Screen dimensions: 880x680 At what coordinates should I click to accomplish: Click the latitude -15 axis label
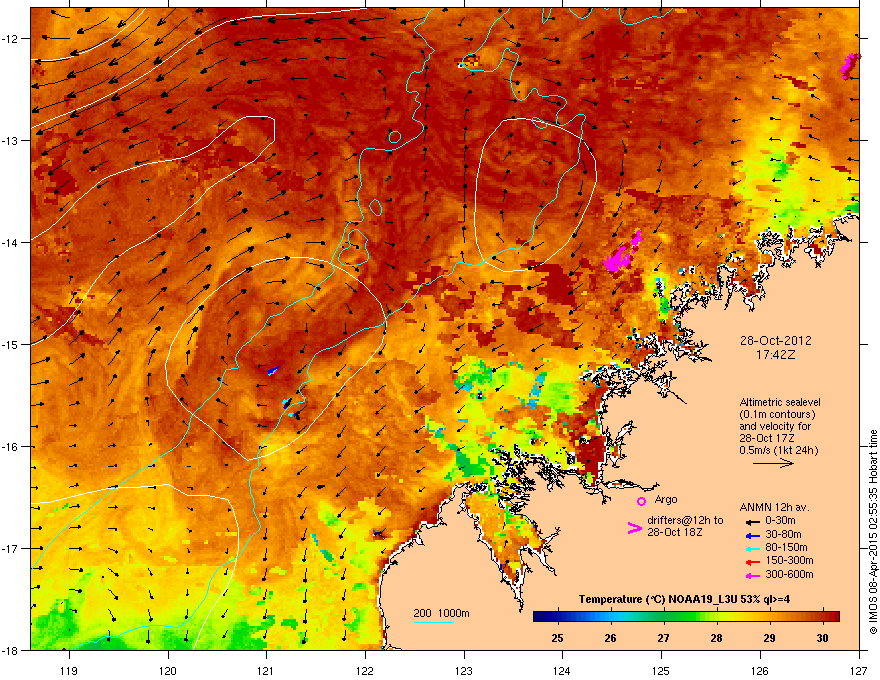pos(11,344)
